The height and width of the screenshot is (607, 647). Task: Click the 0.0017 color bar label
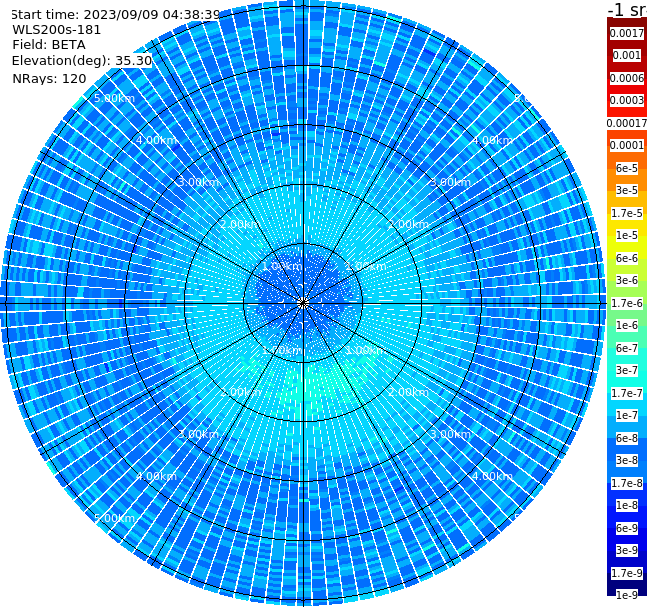point(627,33)
